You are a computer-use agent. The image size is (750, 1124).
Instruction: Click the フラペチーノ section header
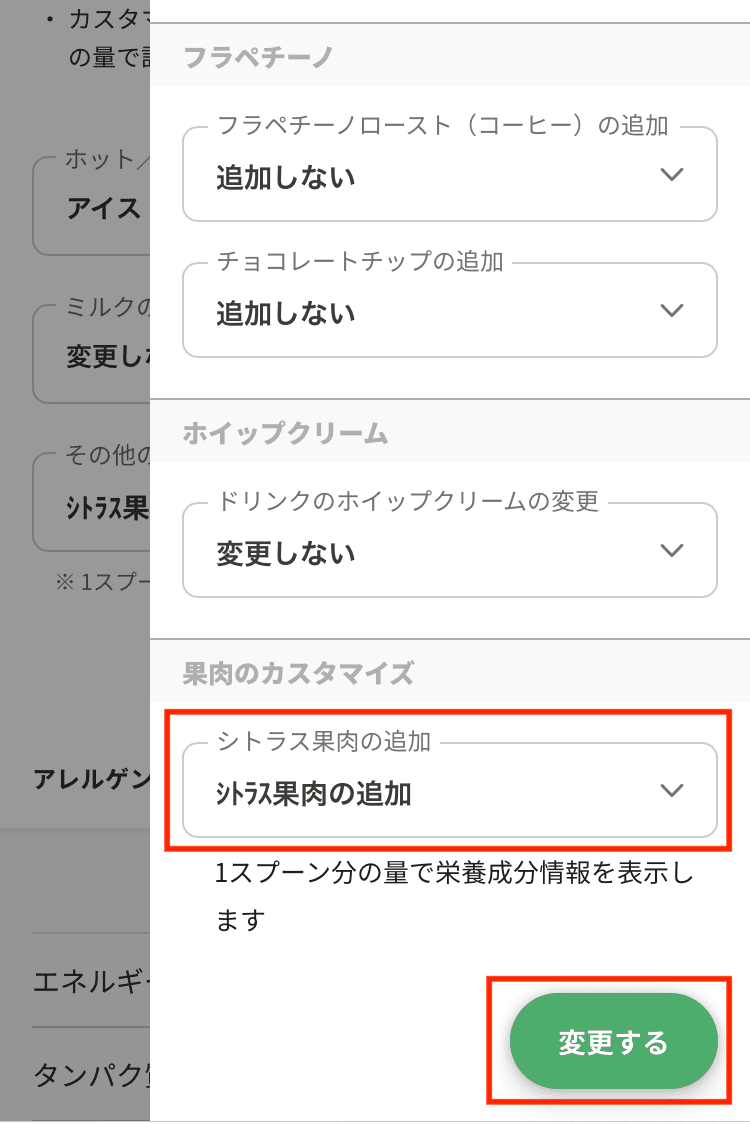point(258,57)
